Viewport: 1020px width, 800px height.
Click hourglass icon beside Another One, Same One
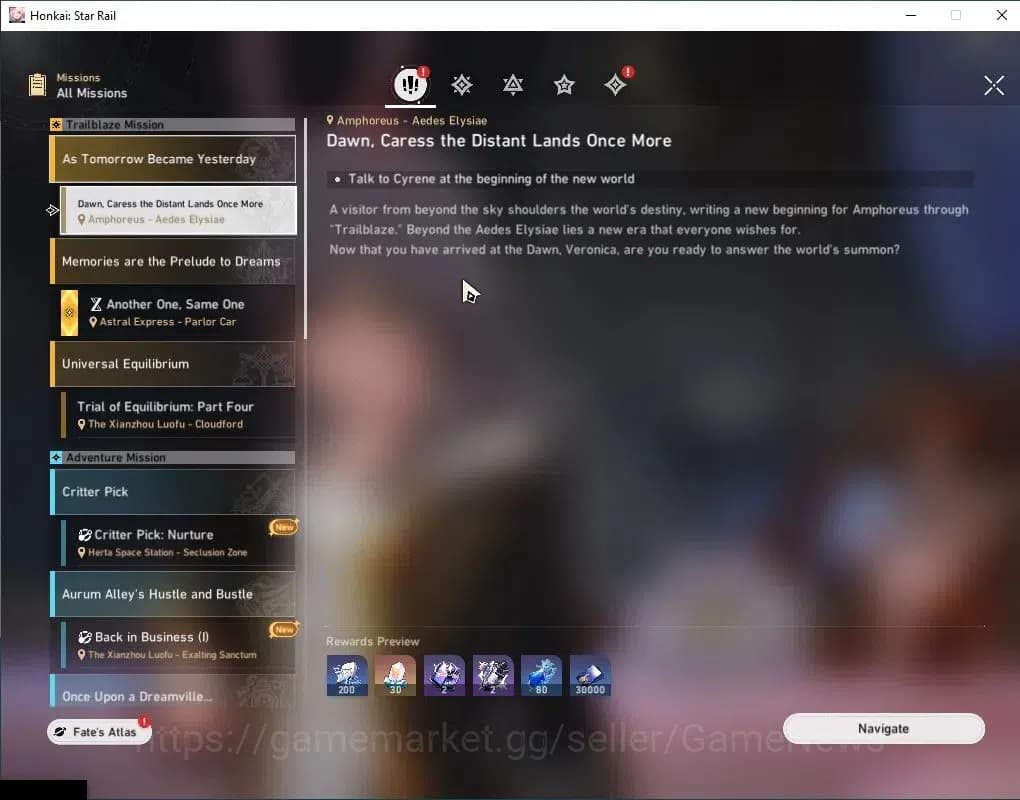click(x=96, y=304)
